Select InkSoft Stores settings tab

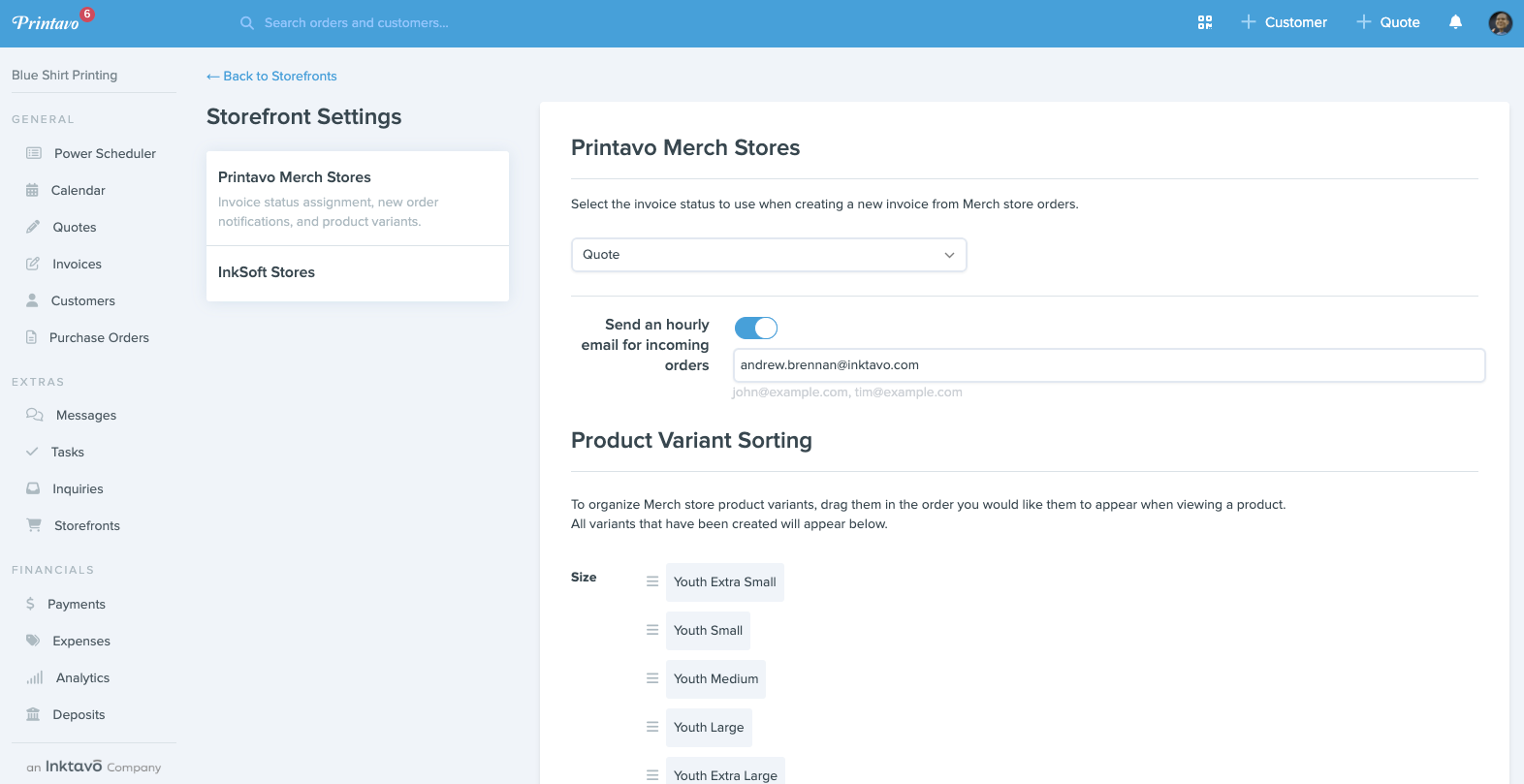pos(358,273)
